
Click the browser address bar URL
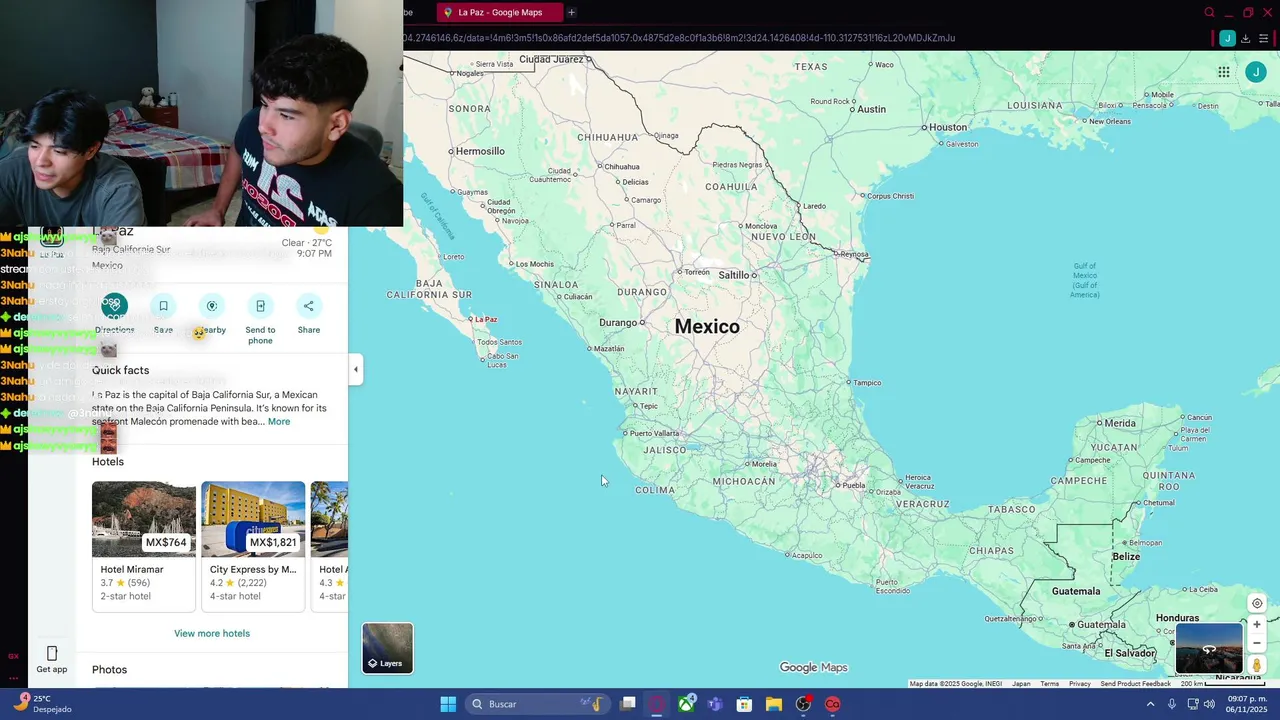click(x=679, y=38)
